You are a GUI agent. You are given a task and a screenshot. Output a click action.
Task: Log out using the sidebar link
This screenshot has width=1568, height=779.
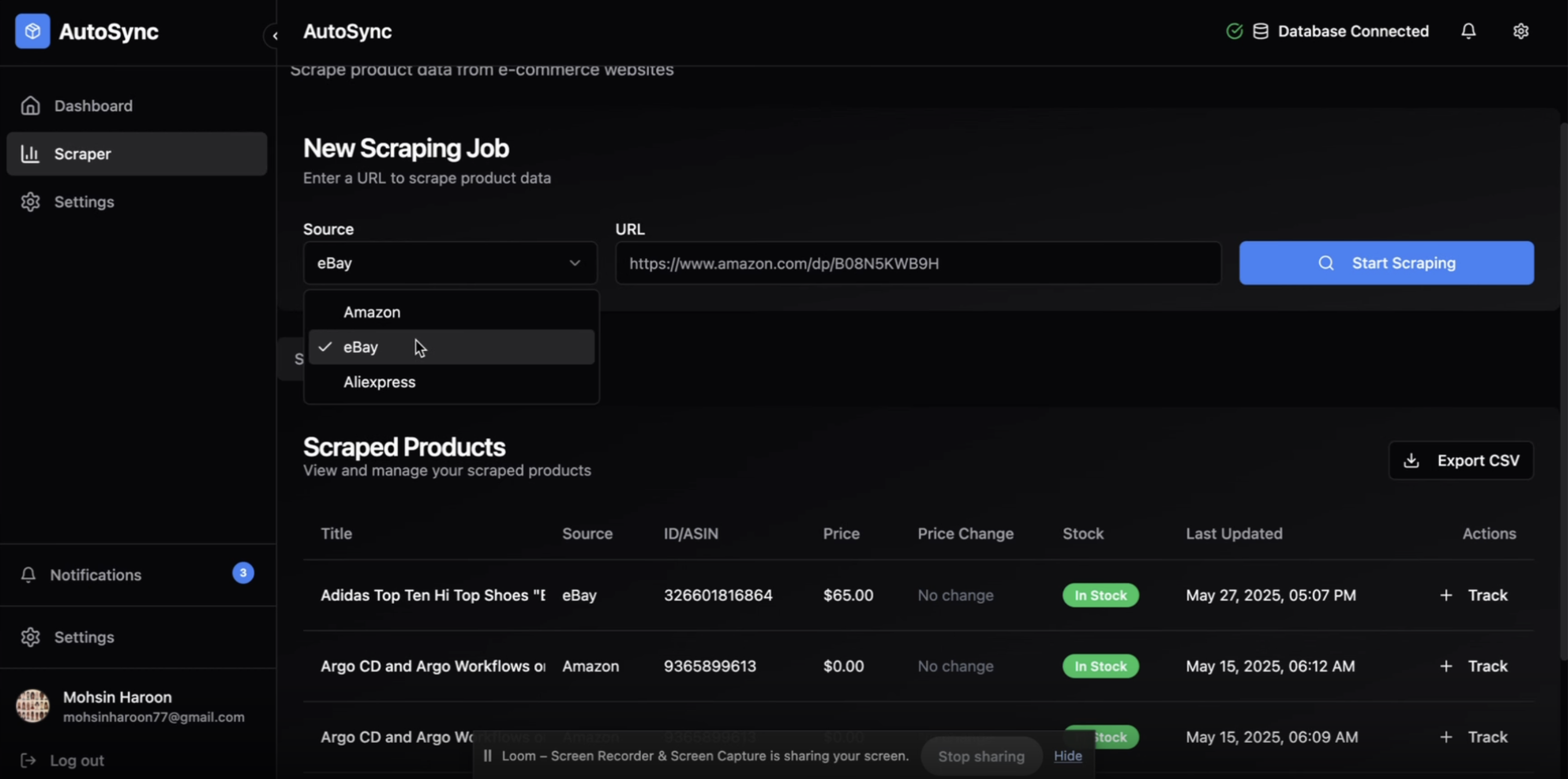62,761
